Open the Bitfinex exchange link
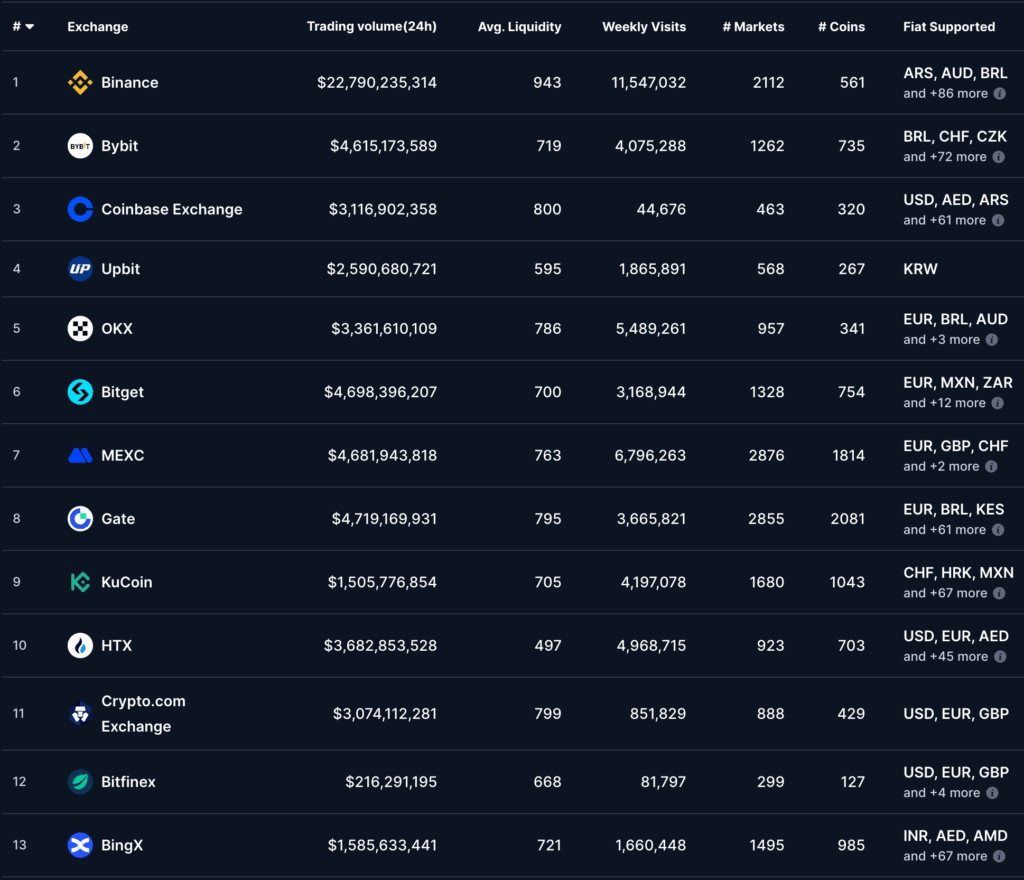Image resolution: width=1024 pixels, height=880 pixels. pos(128,781)
